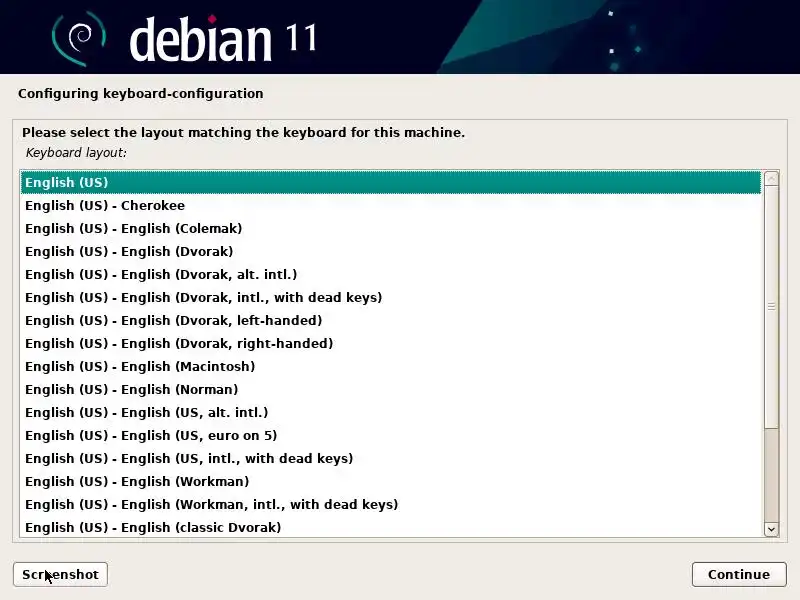
Task: Pick English (US) - English (Dvorak)
Action: click(x=391, y=252)
